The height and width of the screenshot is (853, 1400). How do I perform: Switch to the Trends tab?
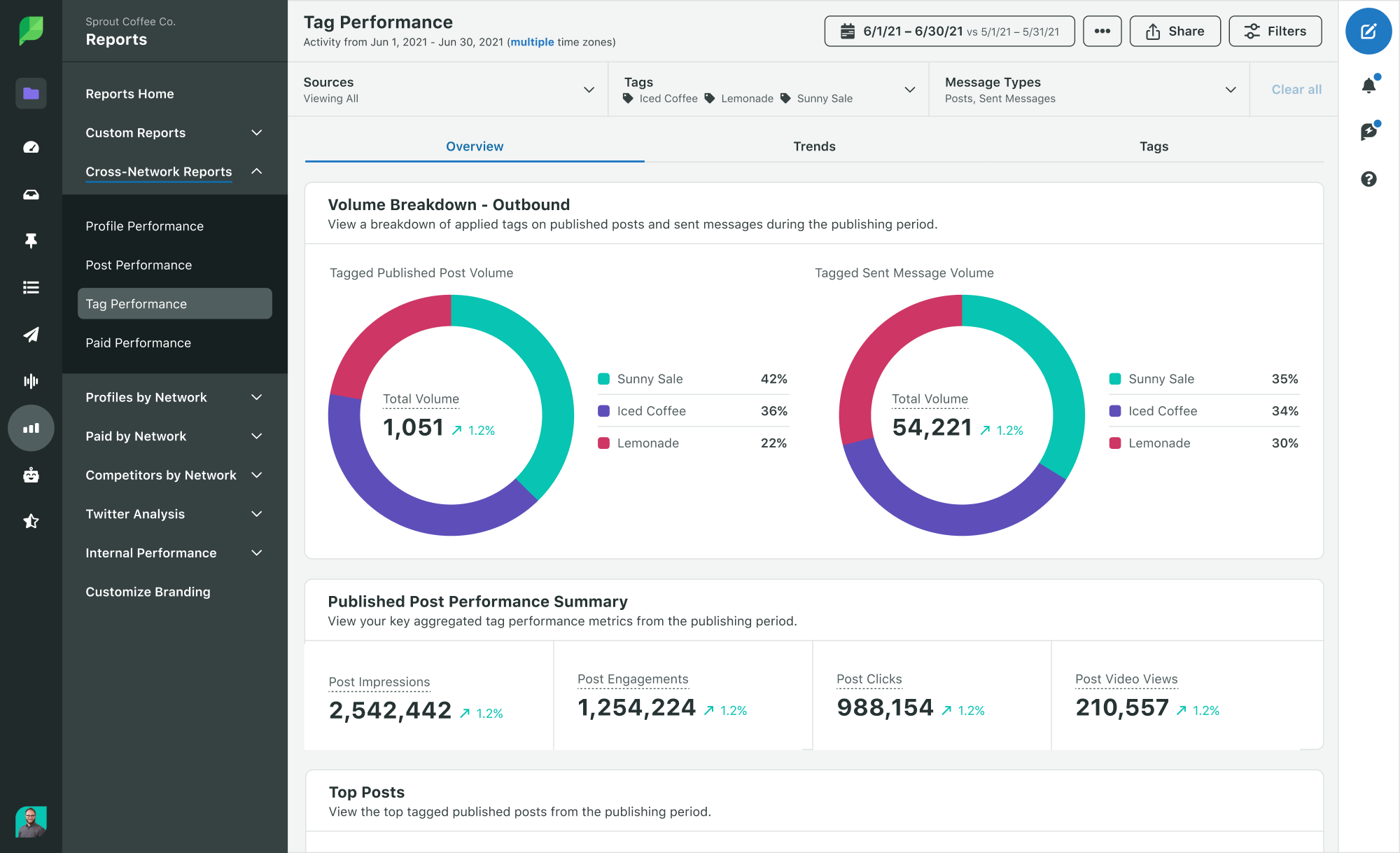(x=815, y=147)
